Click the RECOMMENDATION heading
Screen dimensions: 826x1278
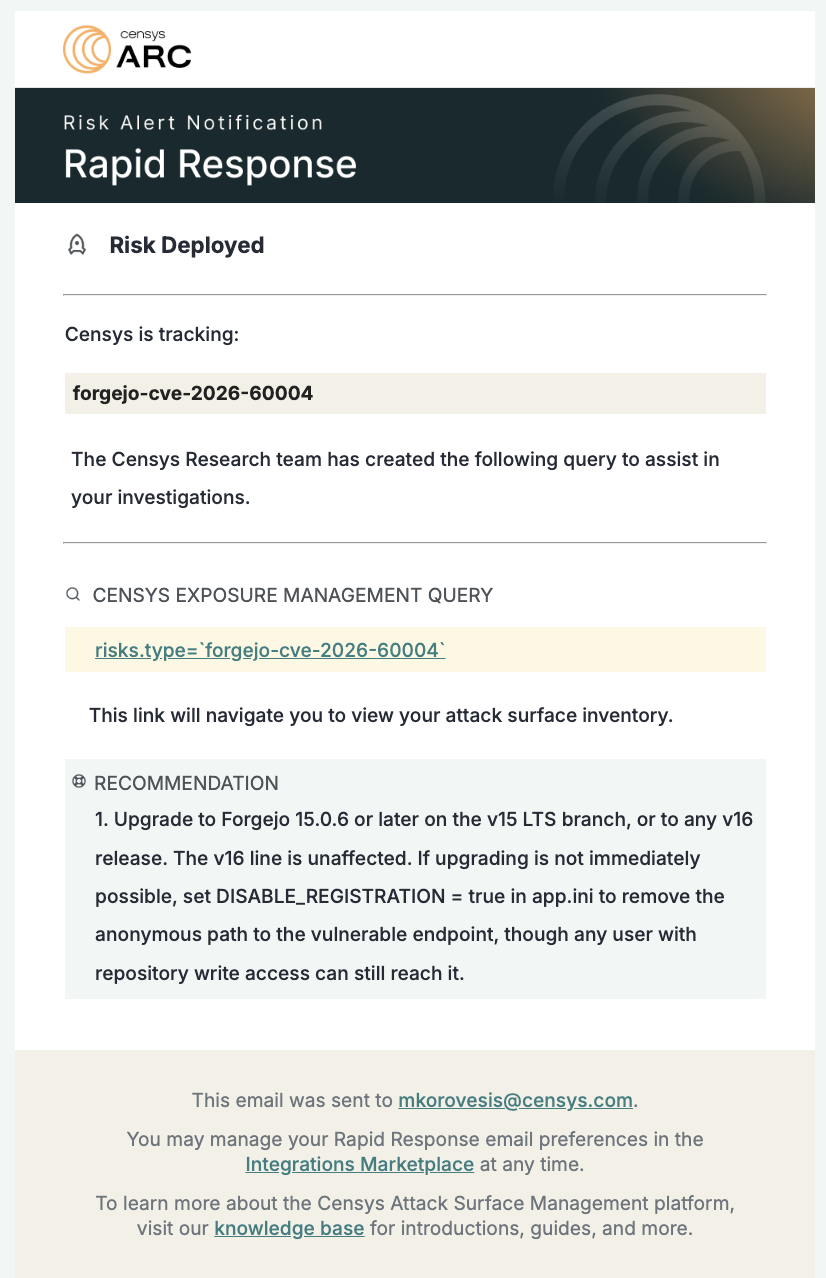click(x=186, y=783)
